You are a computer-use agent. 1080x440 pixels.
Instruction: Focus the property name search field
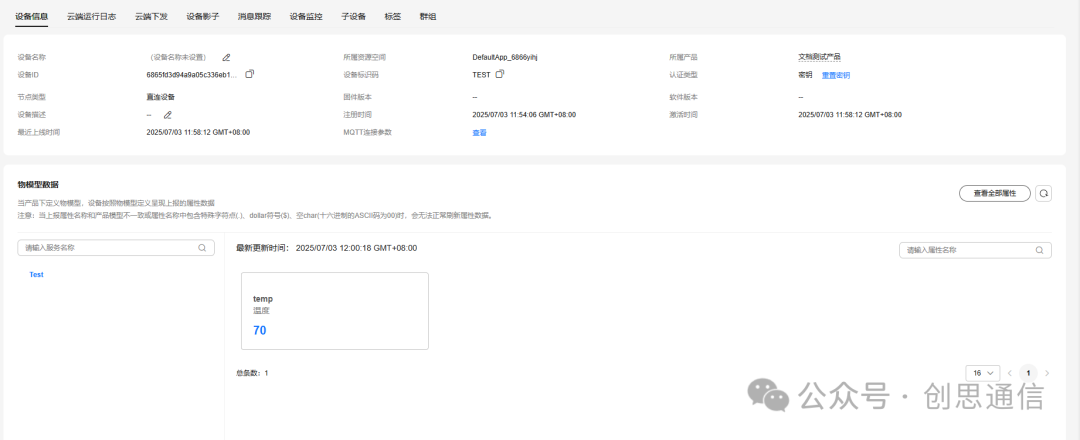975,250
